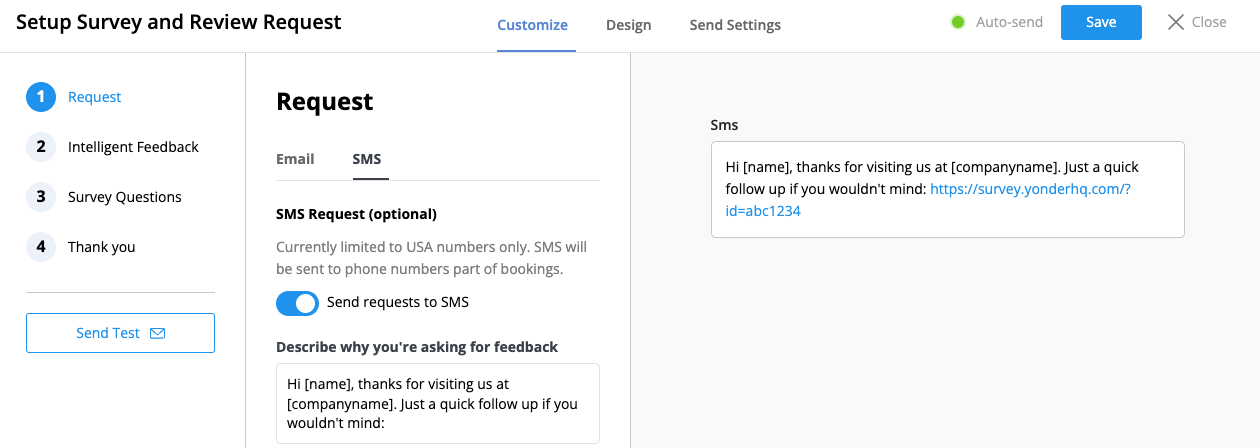Select step 1 circle icon for Request

pyautogui.click(x=41, y=97)
